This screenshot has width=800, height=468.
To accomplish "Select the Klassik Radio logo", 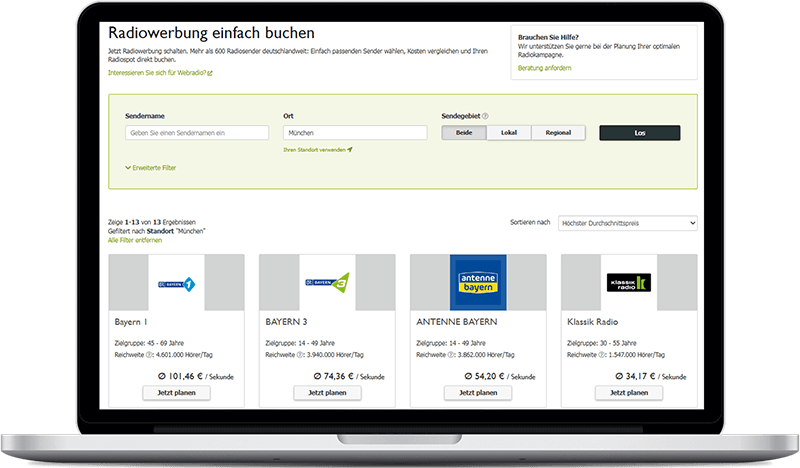I will 629,283.
